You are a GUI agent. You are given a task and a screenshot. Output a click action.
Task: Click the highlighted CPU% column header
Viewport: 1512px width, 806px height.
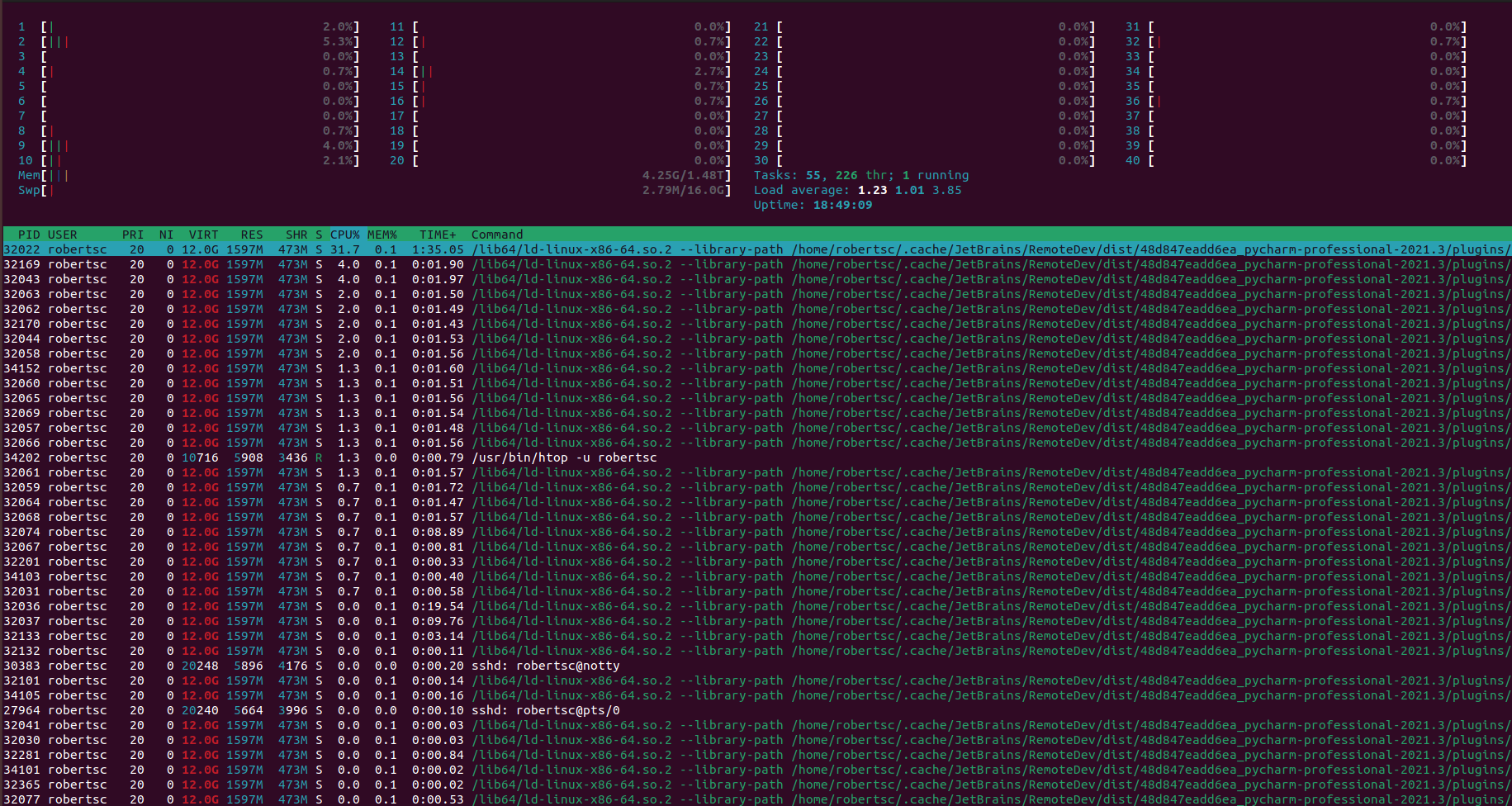[345, 235]
